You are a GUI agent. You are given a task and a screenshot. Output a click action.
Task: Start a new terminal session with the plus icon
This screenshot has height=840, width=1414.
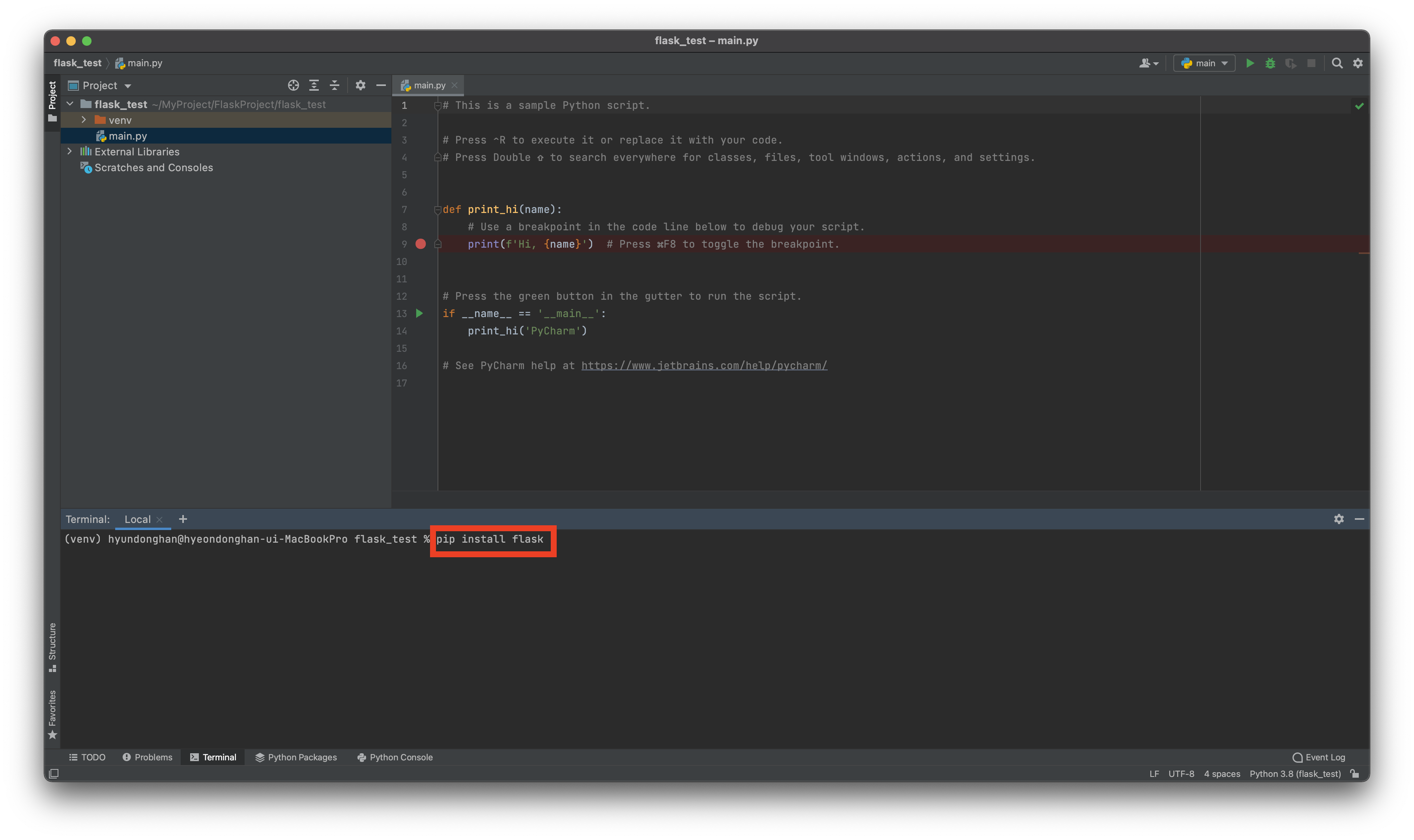[x=183, y=519]
